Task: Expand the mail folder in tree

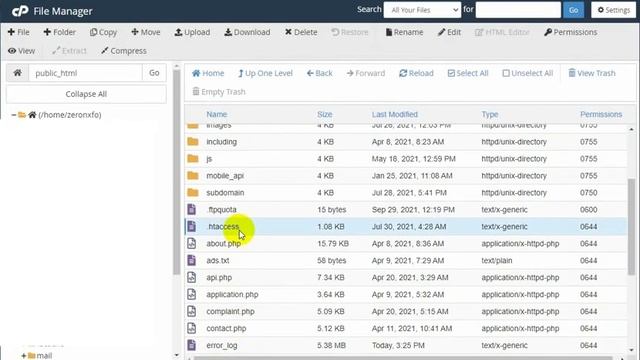Action: (24, 356)
